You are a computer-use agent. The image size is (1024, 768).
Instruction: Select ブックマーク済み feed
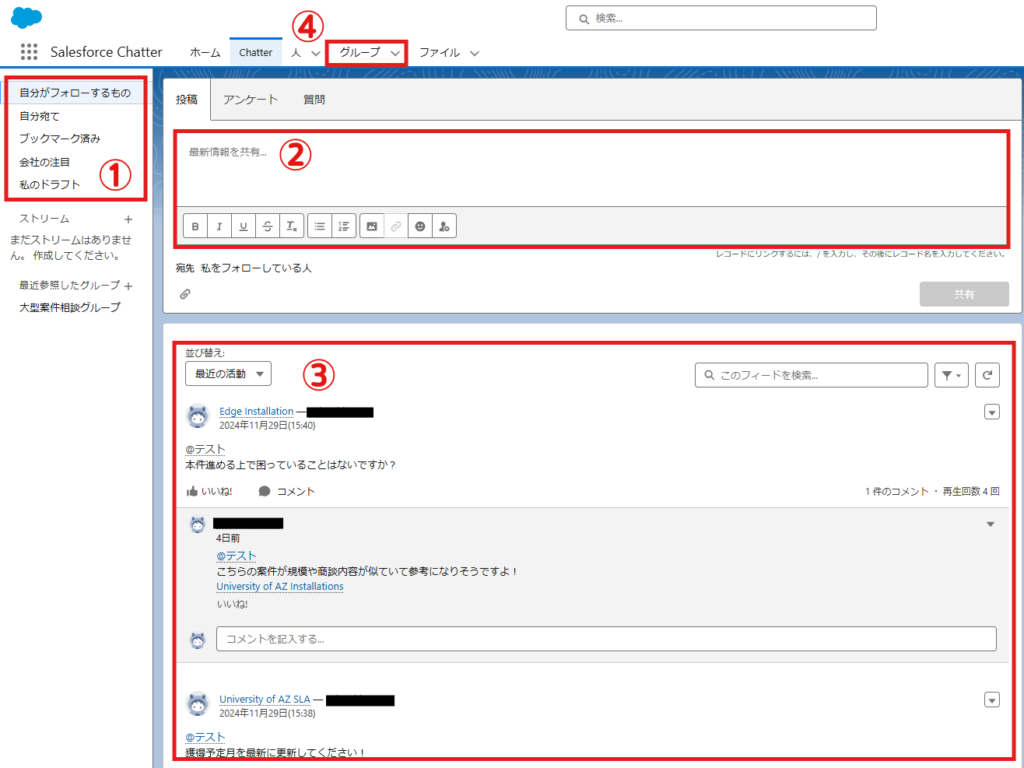point(59,138)
